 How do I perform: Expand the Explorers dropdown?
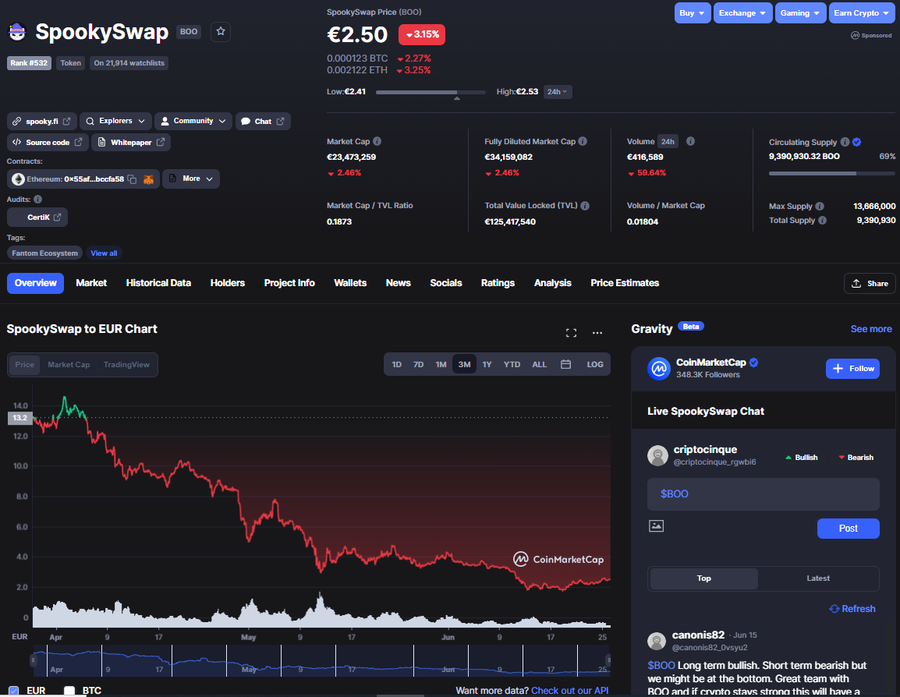(115, 121)
